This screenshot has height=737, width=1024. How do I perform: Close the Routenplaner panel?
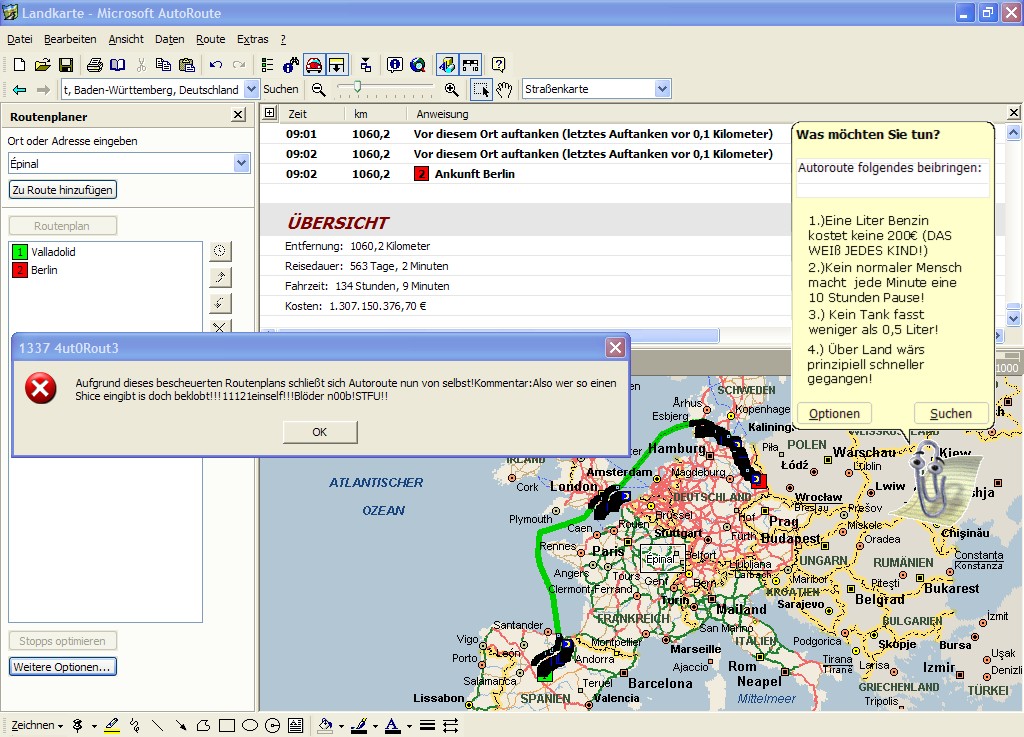coord(238,116)
